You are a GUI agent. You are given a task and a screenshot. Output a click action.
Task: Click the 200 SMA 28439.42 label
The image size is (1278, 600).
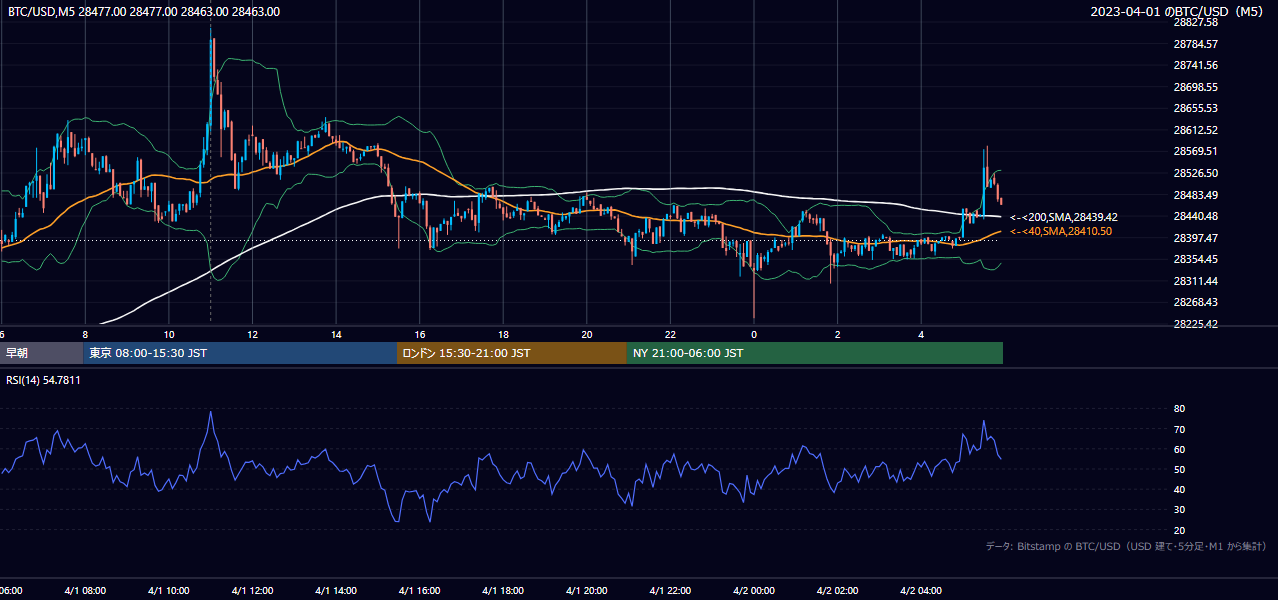click(x=1064, y=217)
